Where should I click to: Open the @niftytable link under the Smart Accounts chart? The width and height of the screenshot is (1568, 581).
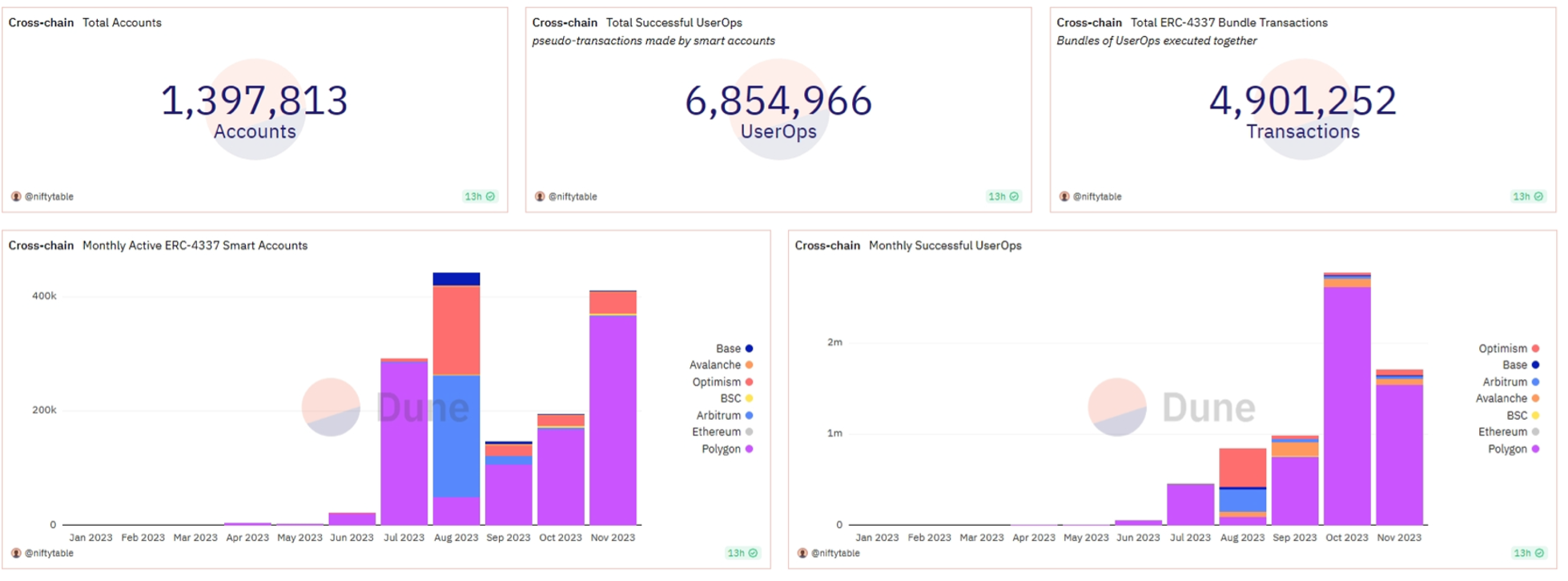tap(49, 553)
